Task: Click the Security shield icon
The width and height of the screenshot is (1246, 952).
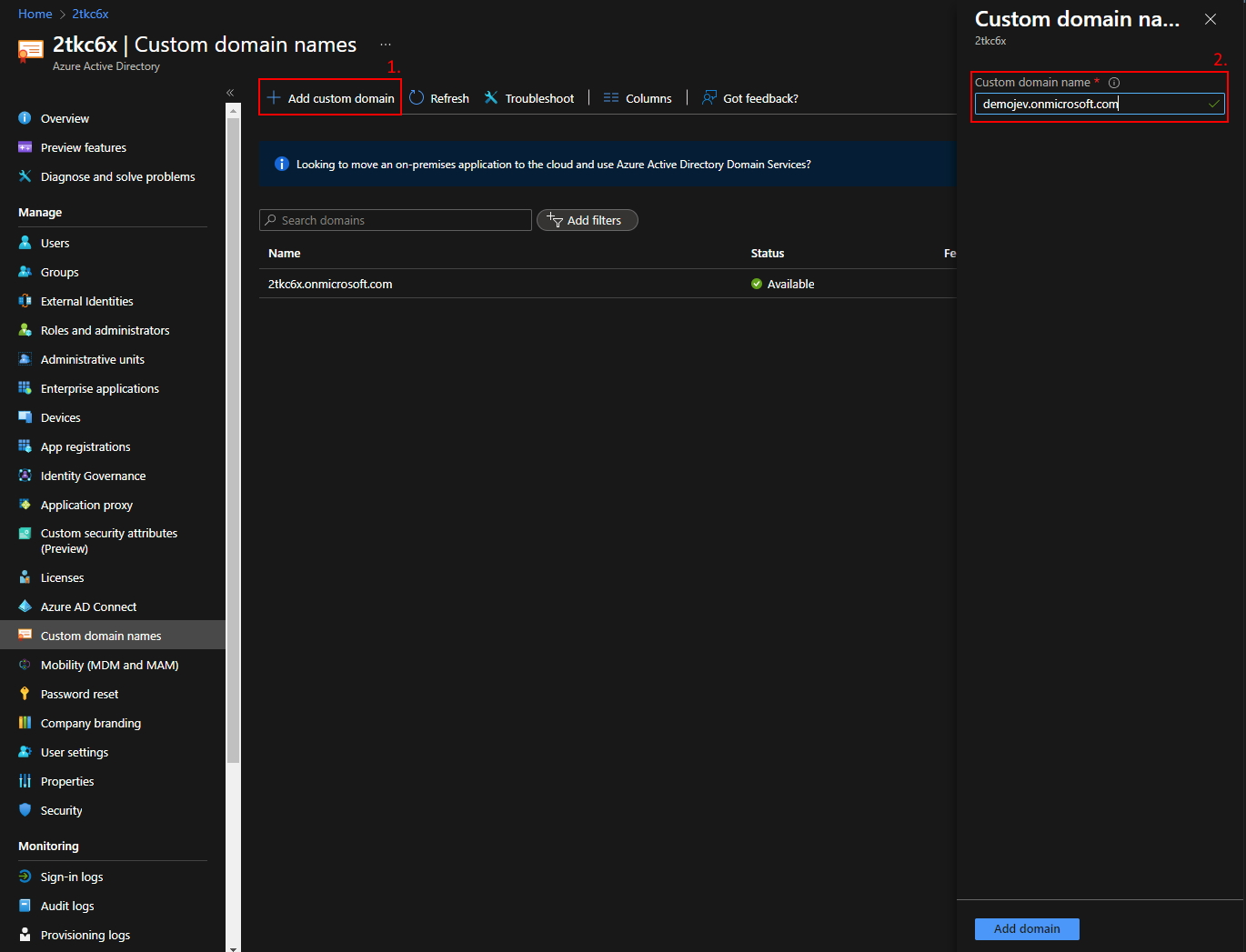Action: click(x=25, y=810)
